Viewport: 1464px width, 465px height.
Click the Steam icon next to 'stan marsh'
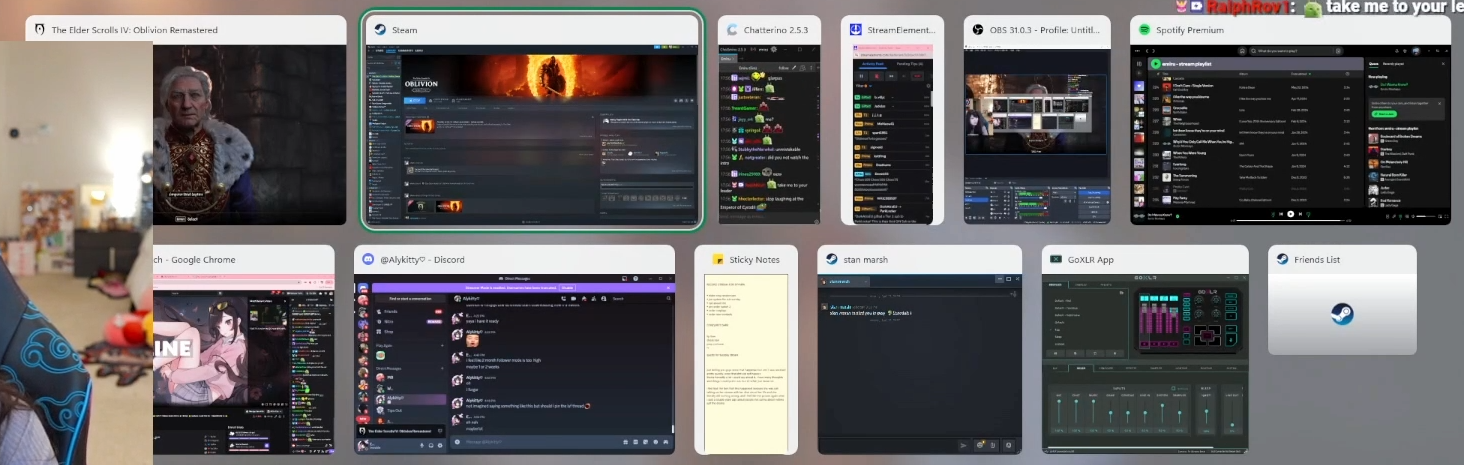(x=832, y=259)
